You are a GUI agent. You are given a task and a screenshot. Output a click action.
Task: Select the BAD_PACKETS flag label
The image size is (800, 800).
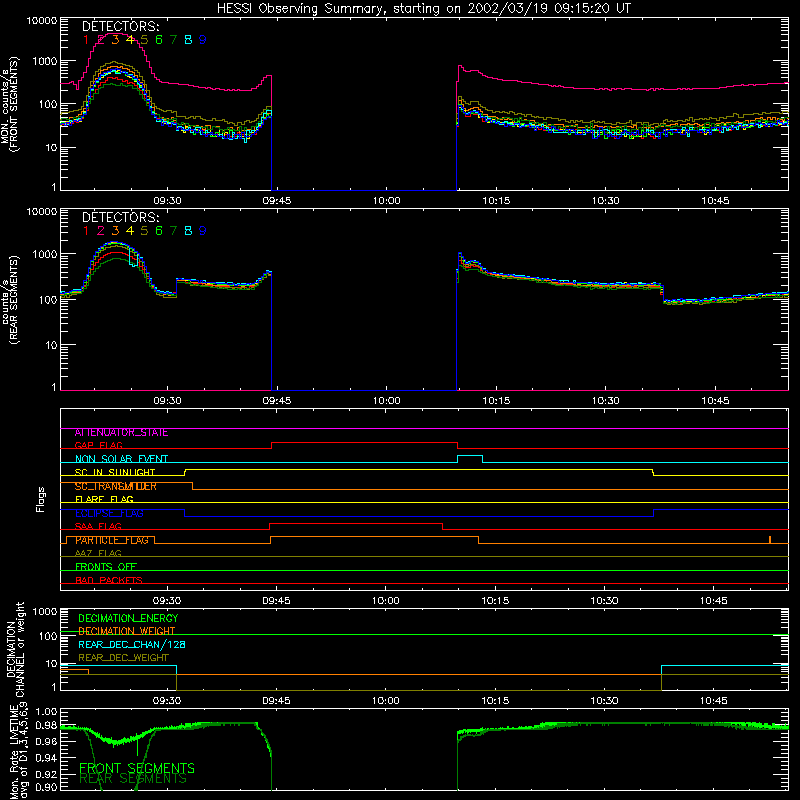click(109, 581)
